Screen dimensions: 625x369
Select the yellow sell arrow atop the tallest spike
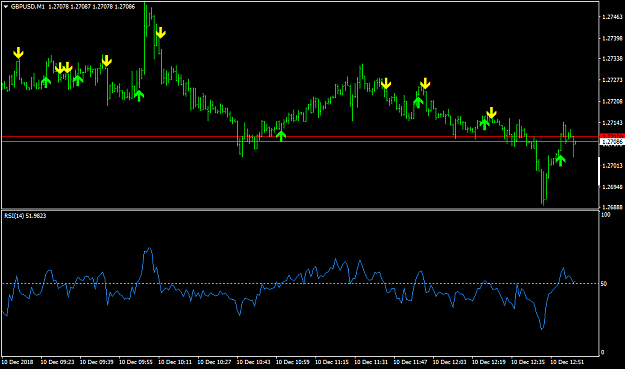click(160, 32)
